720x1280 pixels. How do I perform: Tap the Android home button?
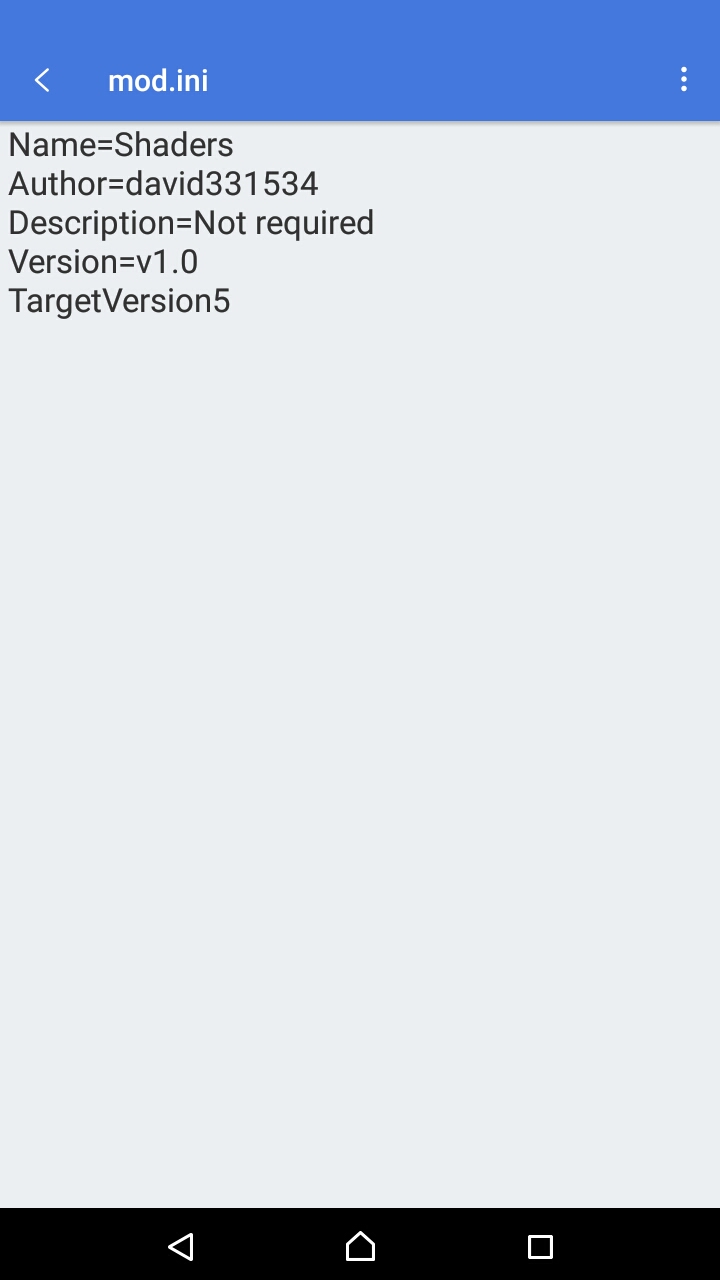click(360, 1246)
